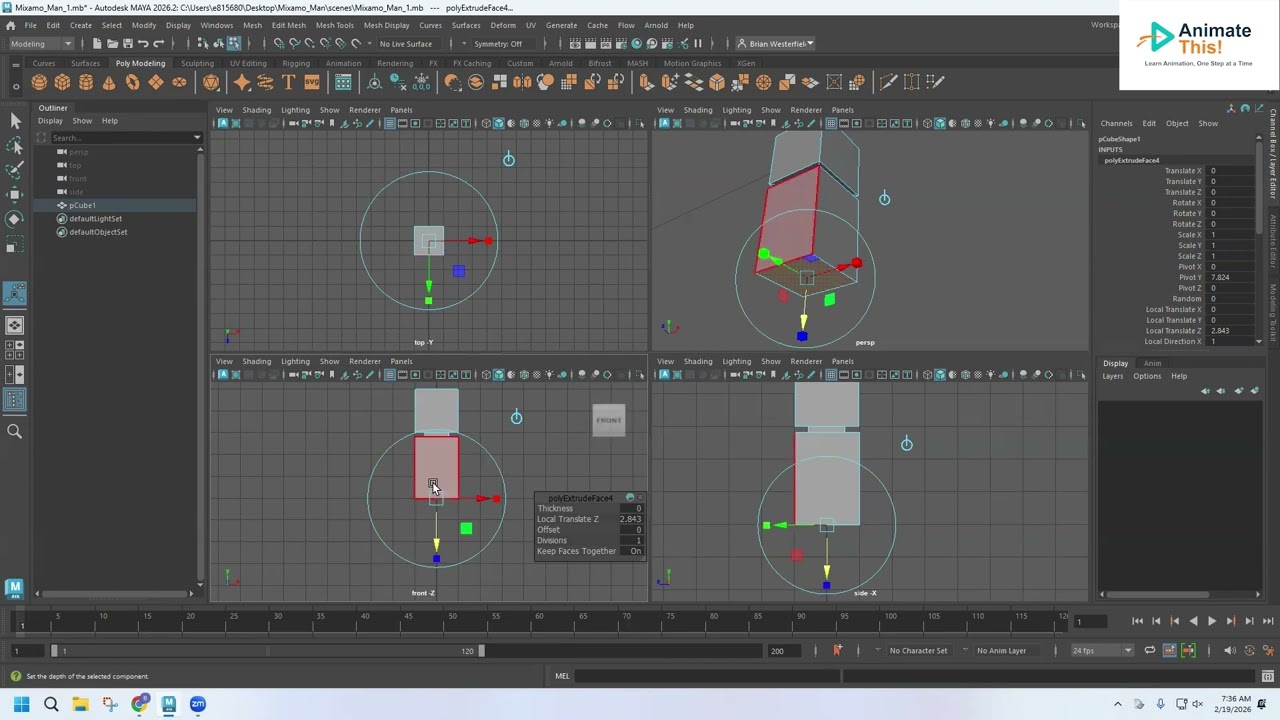This screenshot has height=720, width=1280.
Task: Open Chrome from the Windows taskbar
Action: [x=139, y=704]
